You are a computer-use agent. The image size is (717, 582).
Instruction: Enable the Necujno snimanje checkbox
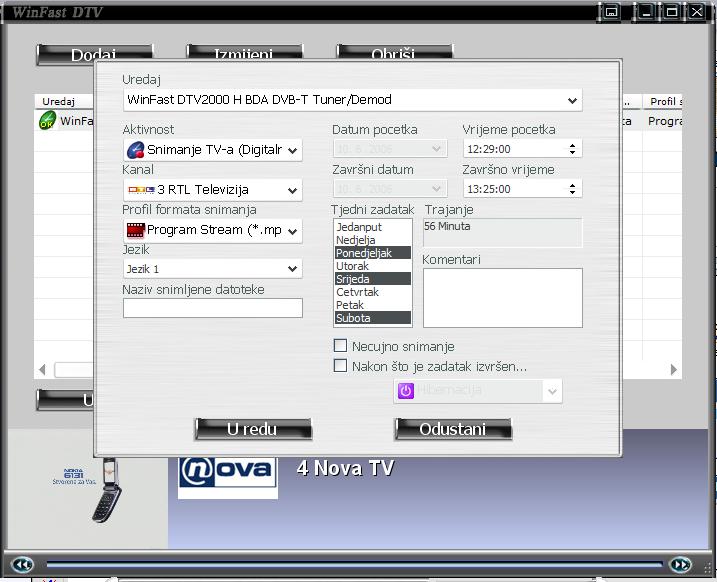[x=341, y=346]
